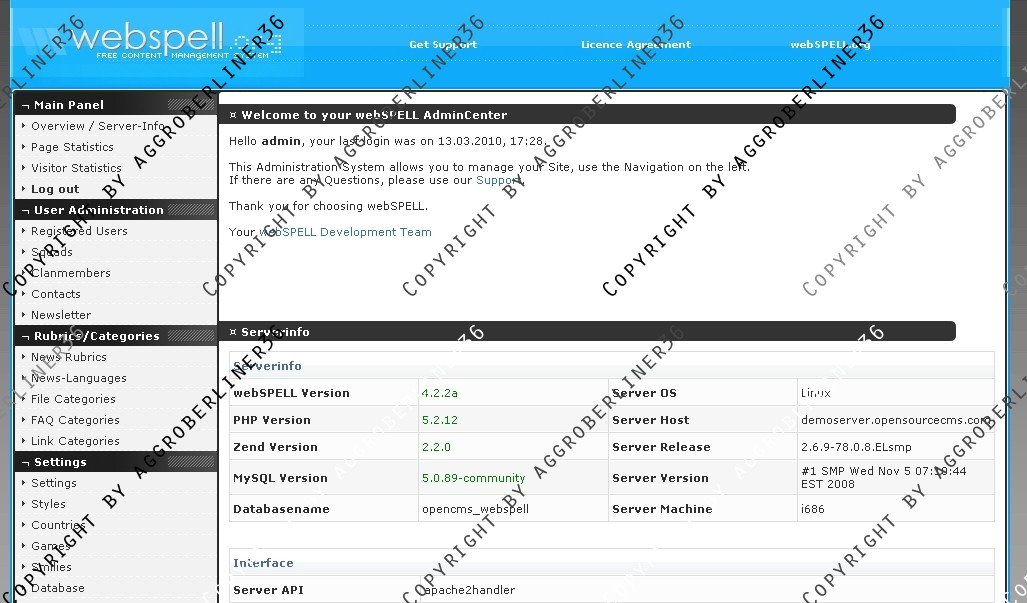Click the webSPELL logo in the header

[x=160, y=41]
